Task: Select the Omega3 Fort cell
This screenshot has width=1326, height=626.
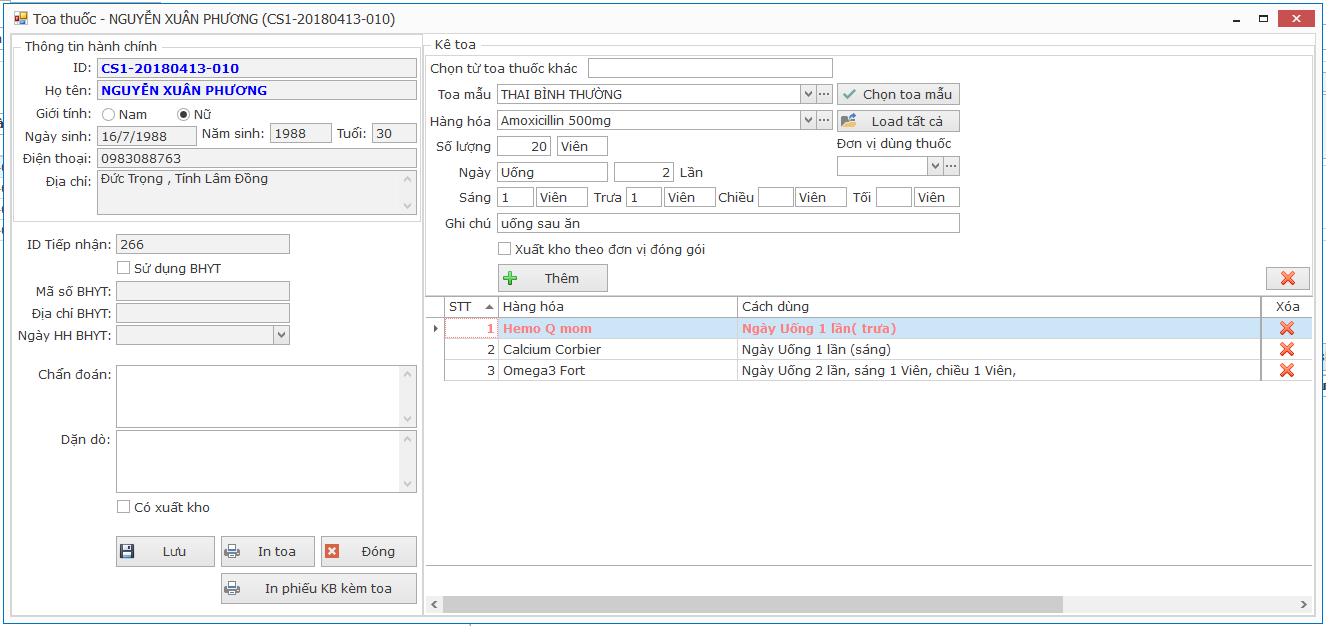Action: coord(618,370)
